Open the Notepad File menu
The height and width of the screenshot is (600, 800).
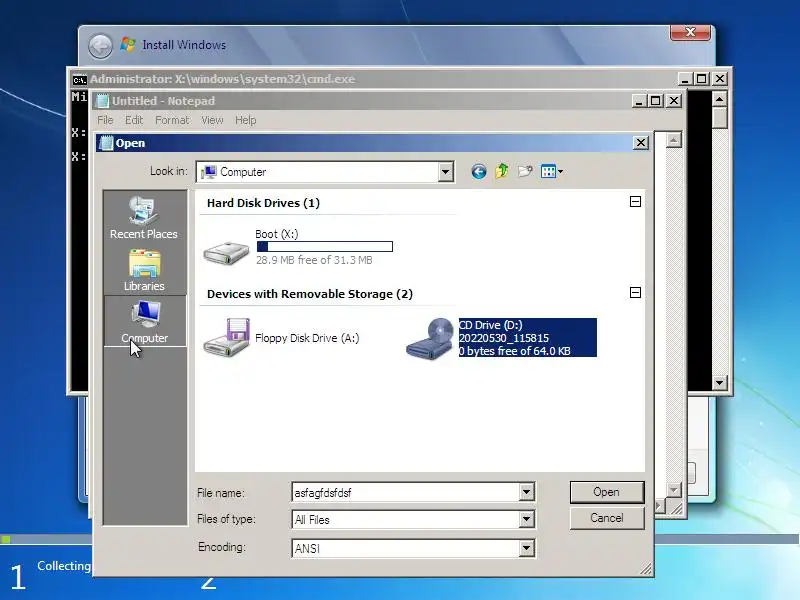coord(105,120)
